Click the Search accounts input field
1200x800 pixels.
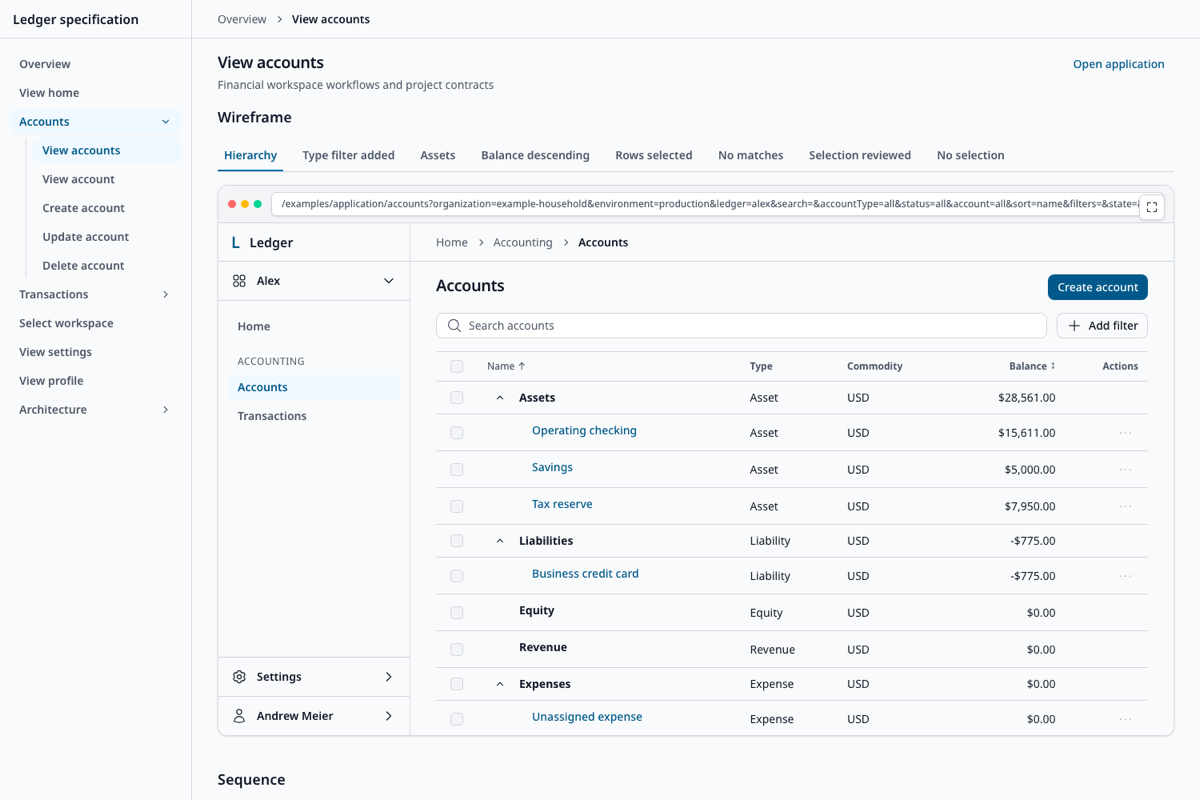point(741,326)
